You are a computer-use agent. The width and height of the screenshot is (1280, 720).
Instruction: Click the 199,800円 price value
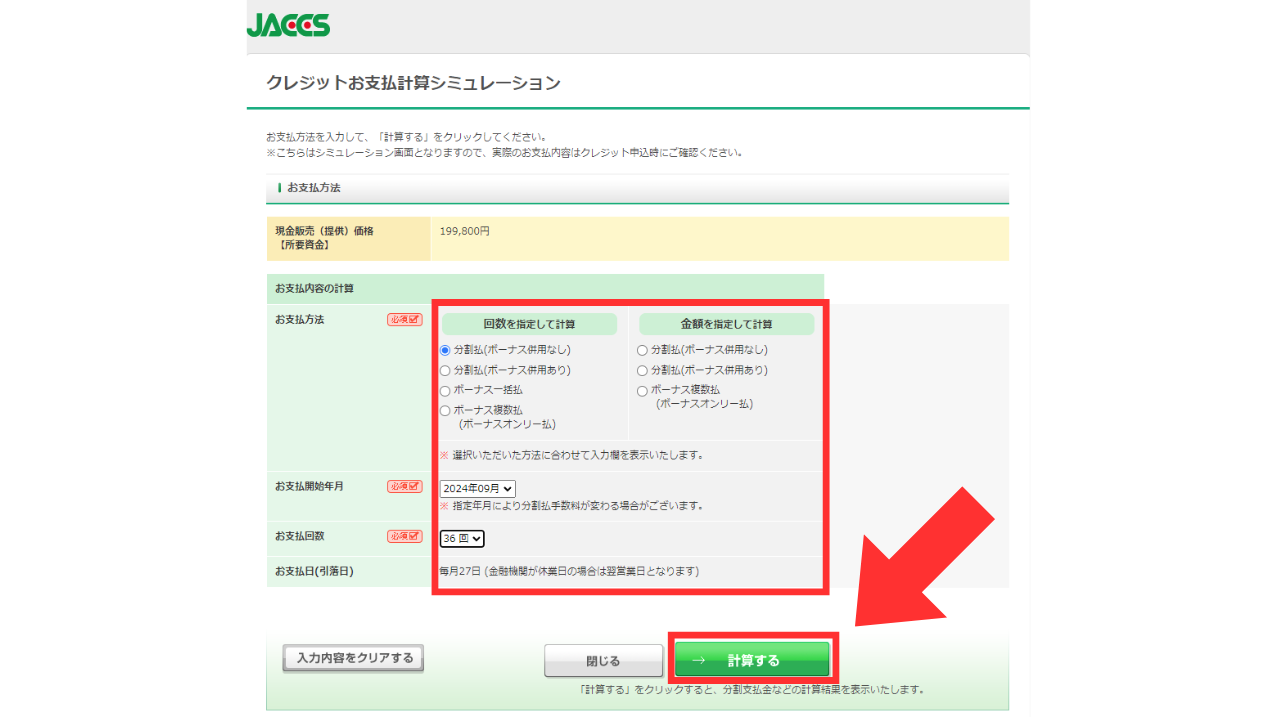click(465, 231)
